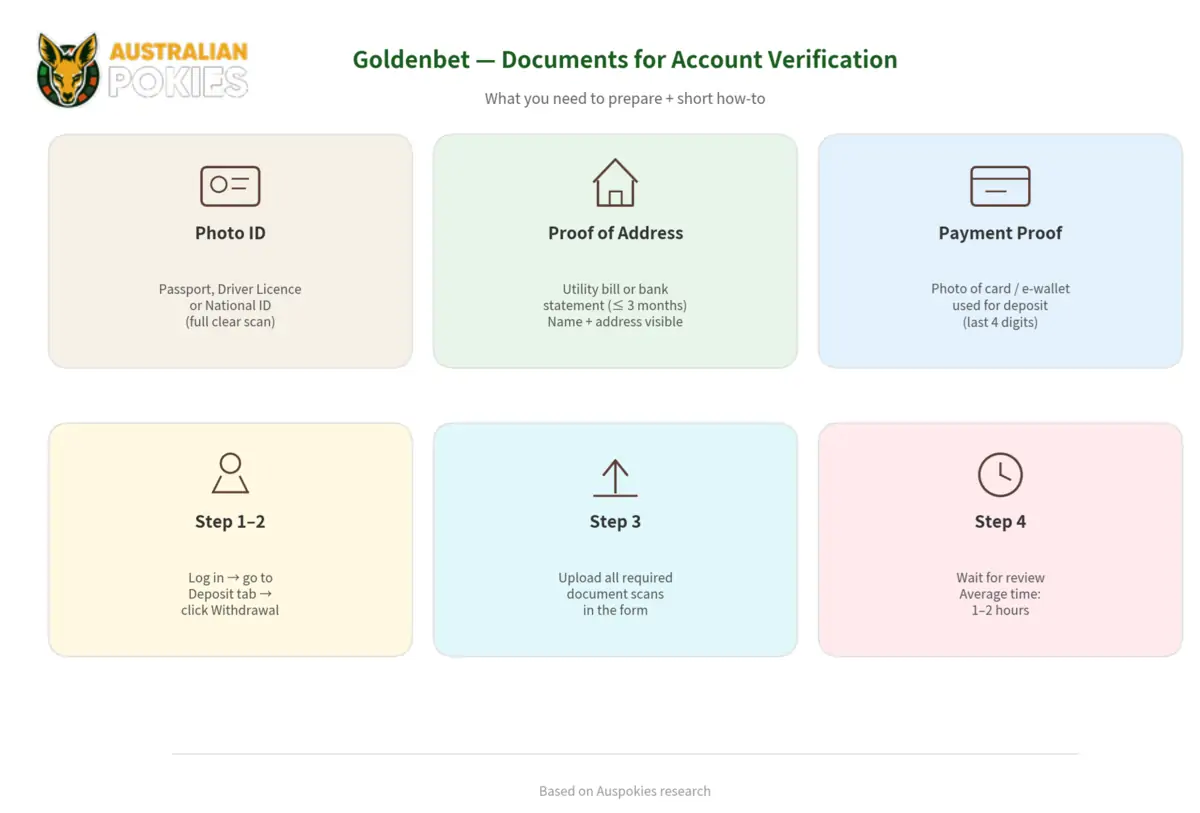
Task: Click the text 'Passport, Driver Licence'
Action: (x=230, y=289)
